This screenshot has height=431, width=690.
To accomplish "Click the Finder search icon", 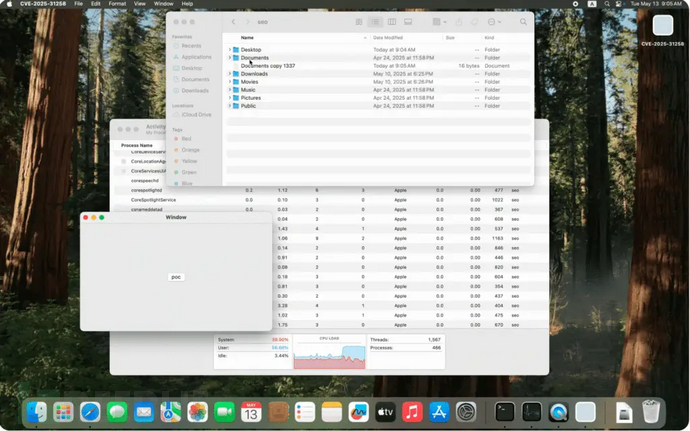I will coord(523,22).
